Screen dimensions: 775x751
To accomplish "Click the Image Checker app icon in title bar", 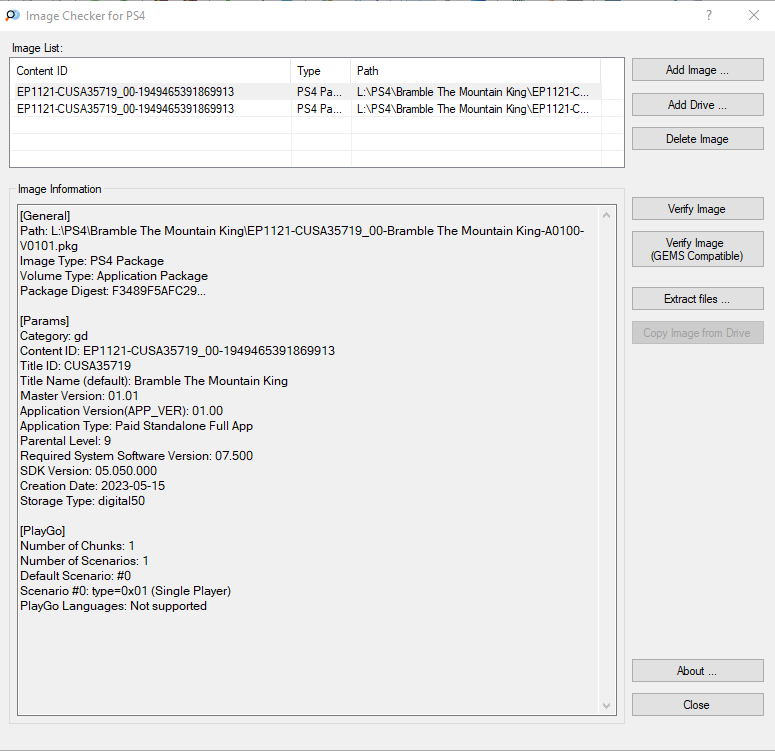I will [12, 15].
